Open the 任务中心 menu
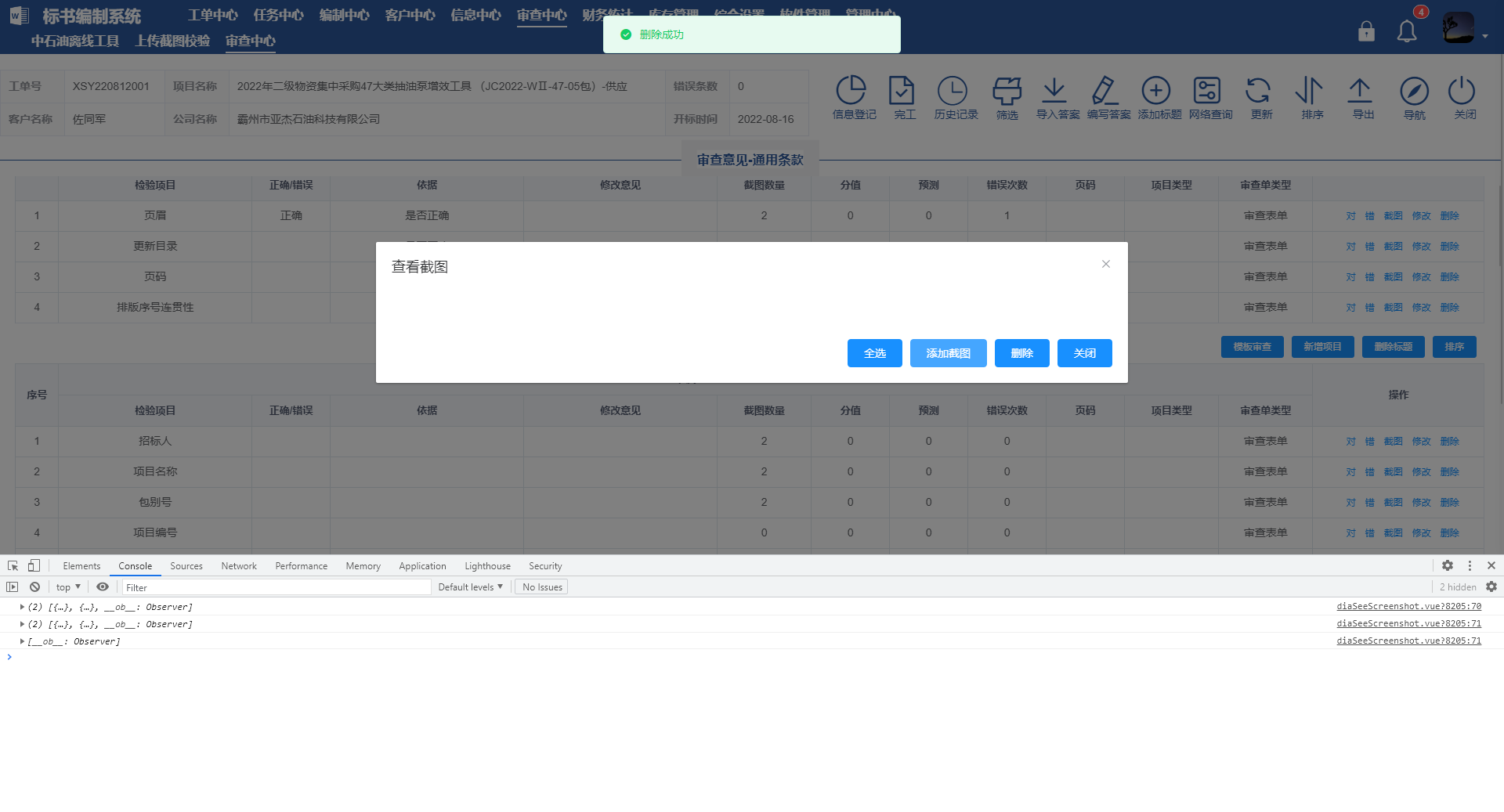 click(279, 16)
